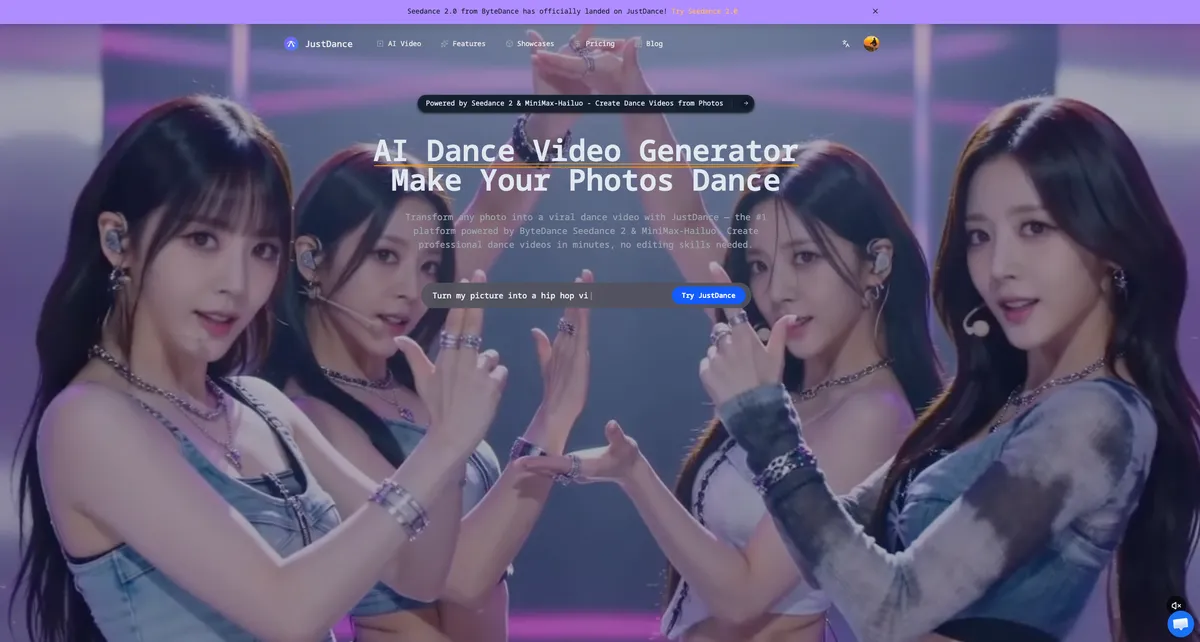Dismiss the Seedance 2.0 announcement banner
This screenshot has height=642, width=1200.
click(x=875, y=11)
